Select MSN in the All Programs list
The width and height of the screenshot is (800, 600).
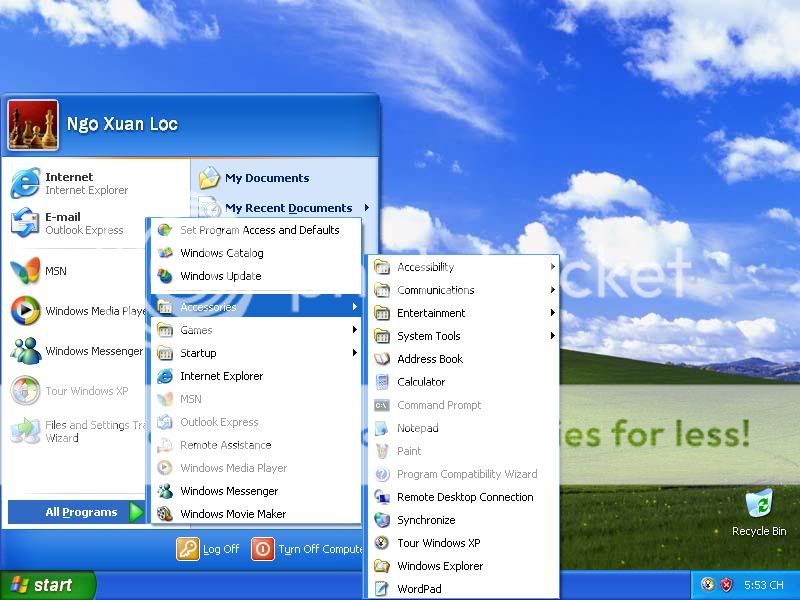(x=256, y=399)
